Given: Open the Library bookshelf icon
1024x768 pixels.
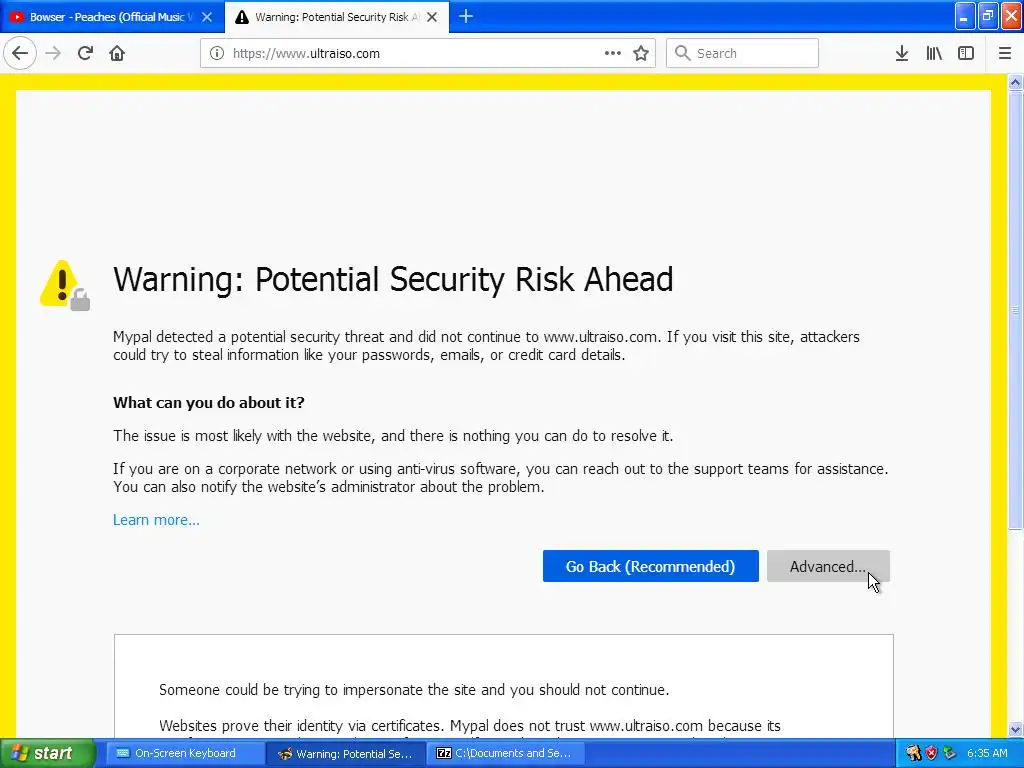Looking at the screenshot, I should point(934,53).
